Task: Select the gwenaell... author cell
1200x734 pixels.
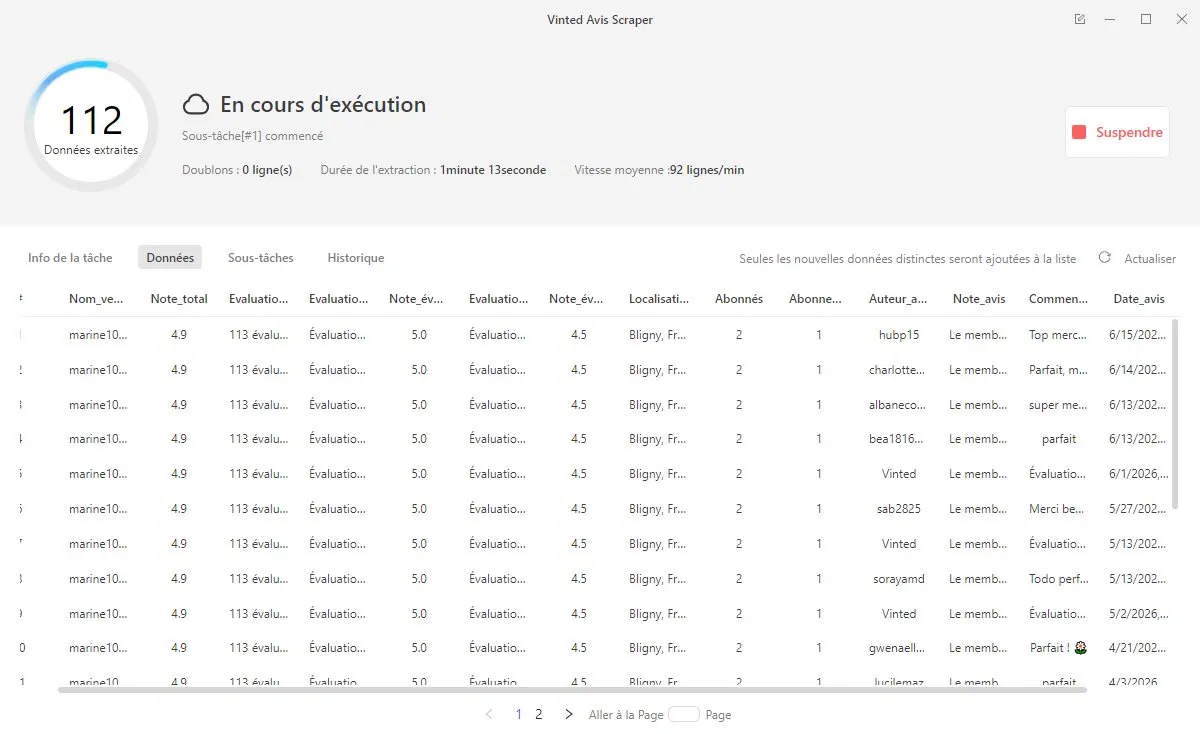Action: click(899, 648)
